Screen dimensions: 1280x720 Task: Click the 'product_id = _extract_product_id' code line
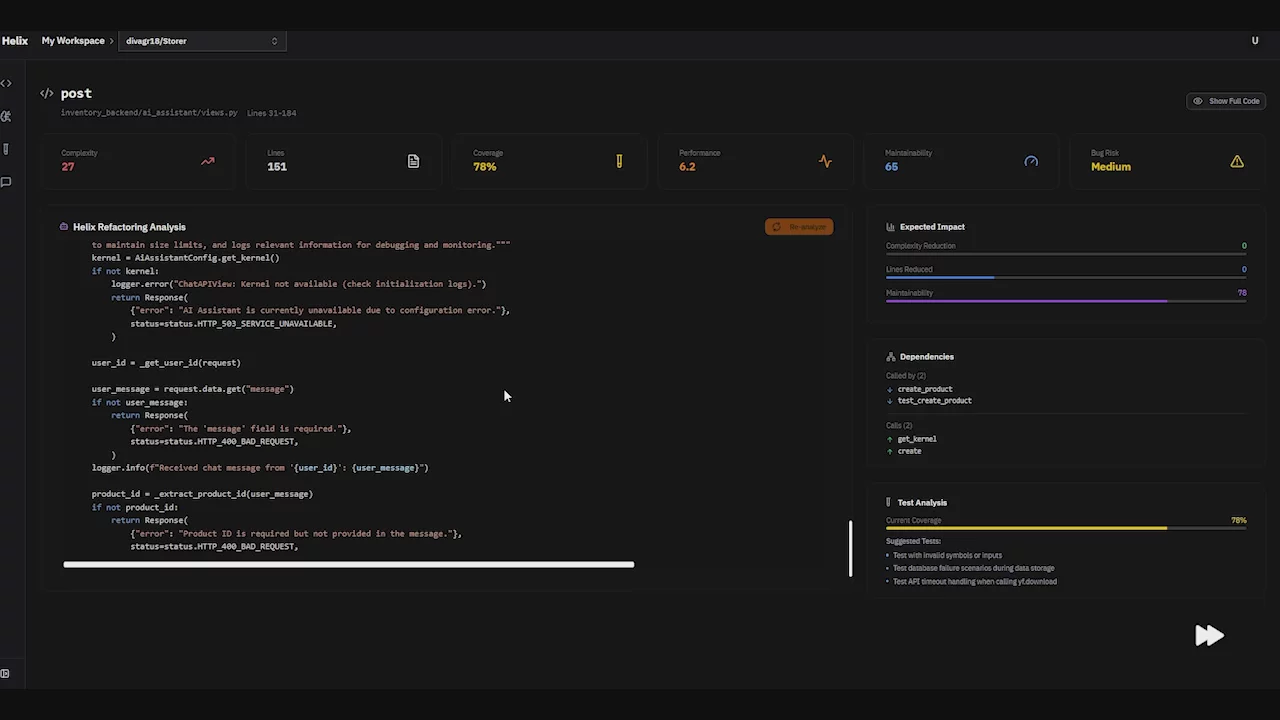click(202, 494)
